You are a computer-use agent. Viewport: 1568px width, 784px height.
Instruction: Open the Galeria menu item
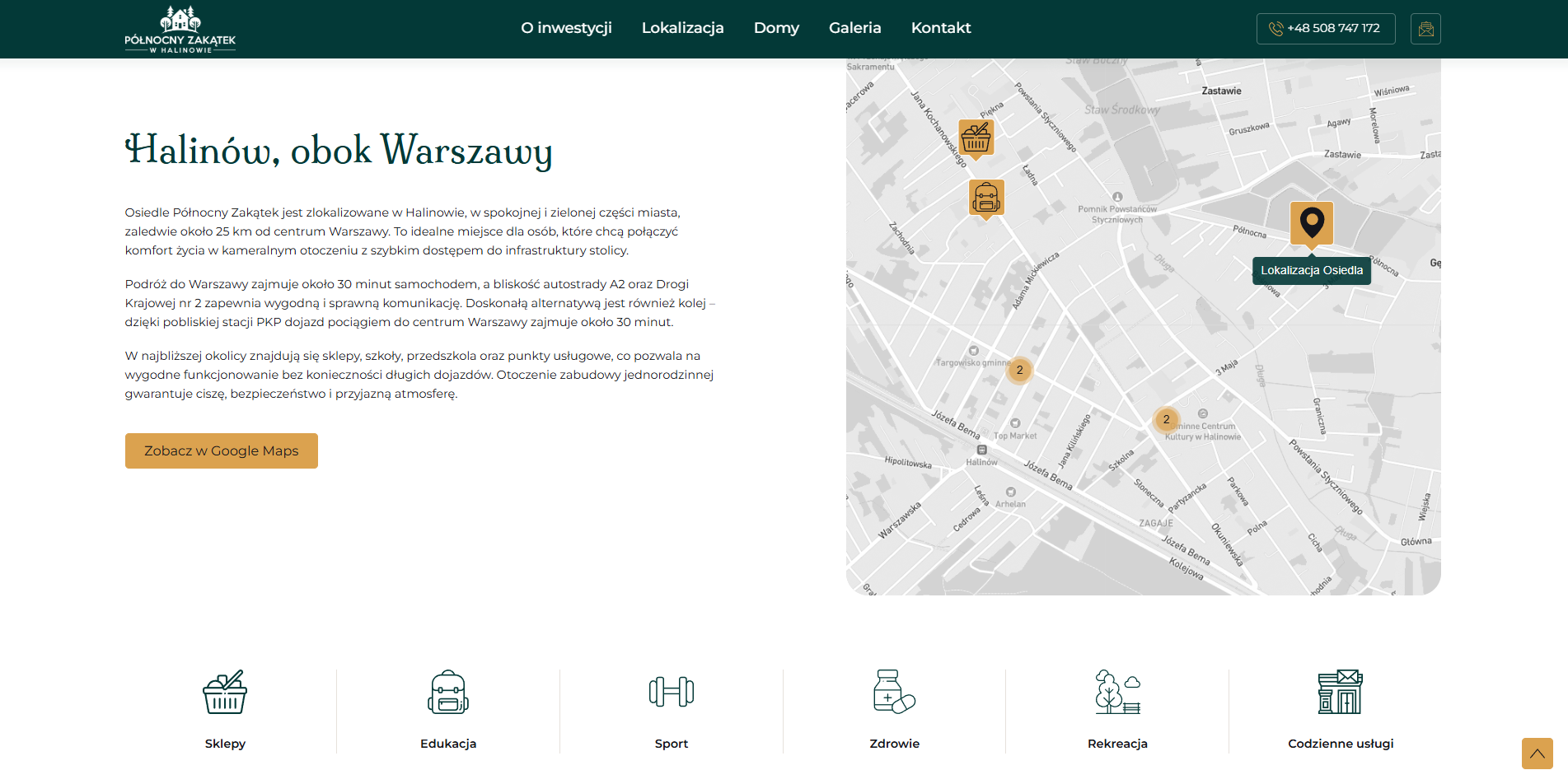pyautogui.click(x=854, y=28)
